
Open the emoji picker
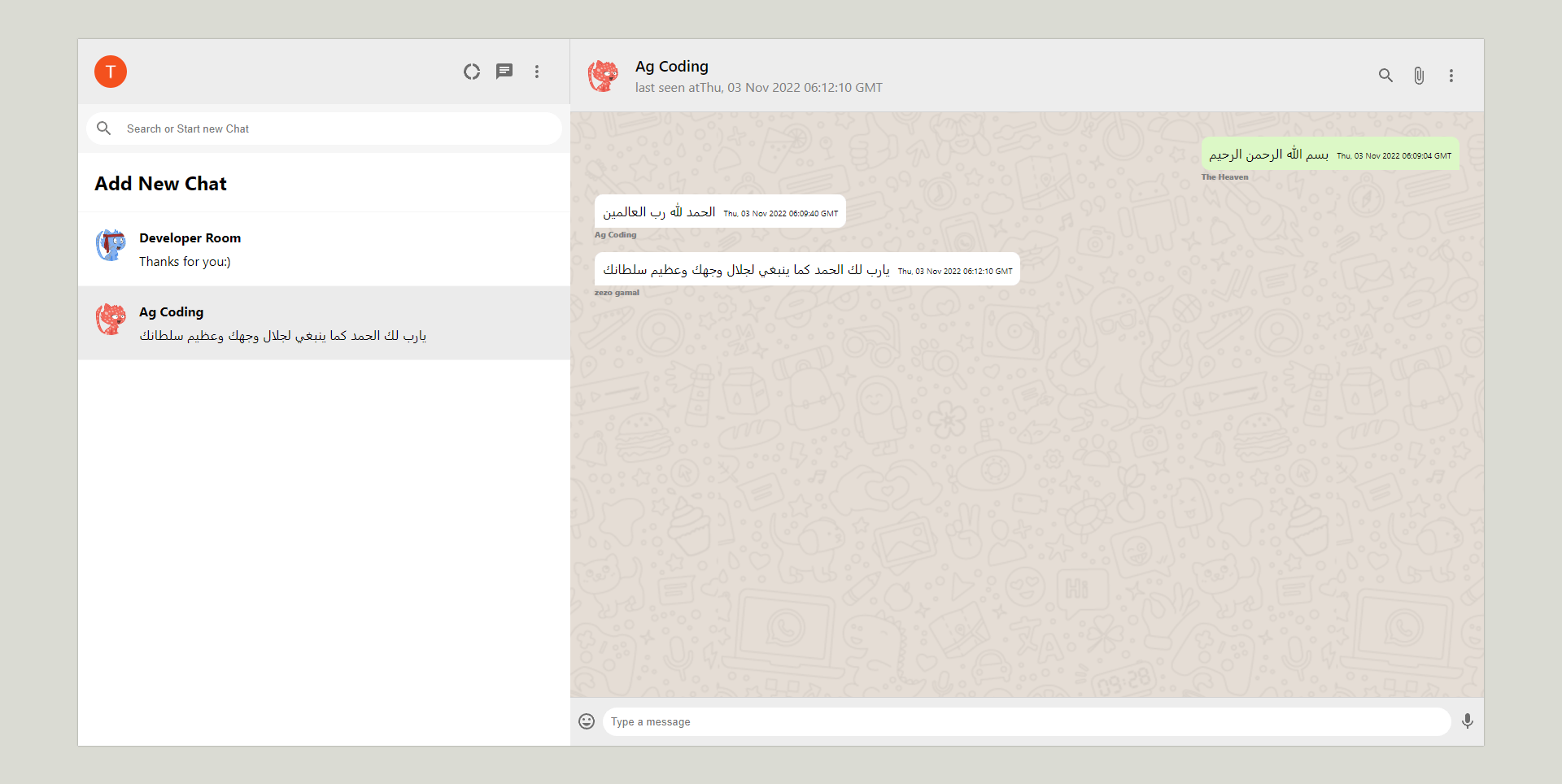pyautogui.click(x=587, y=721)
